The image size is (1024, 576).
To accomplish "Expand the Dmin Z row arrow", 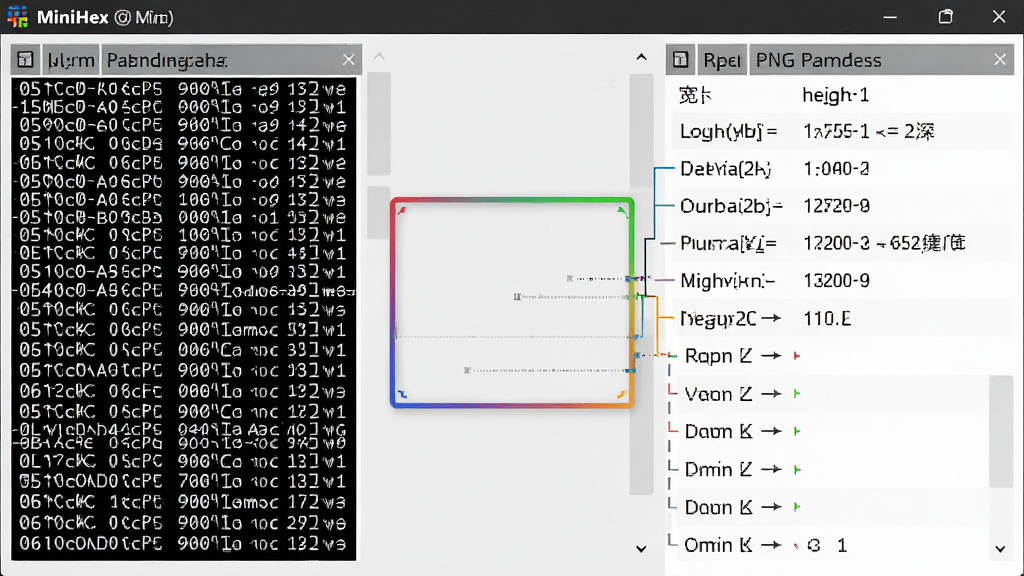I will (x=771, y=470).
